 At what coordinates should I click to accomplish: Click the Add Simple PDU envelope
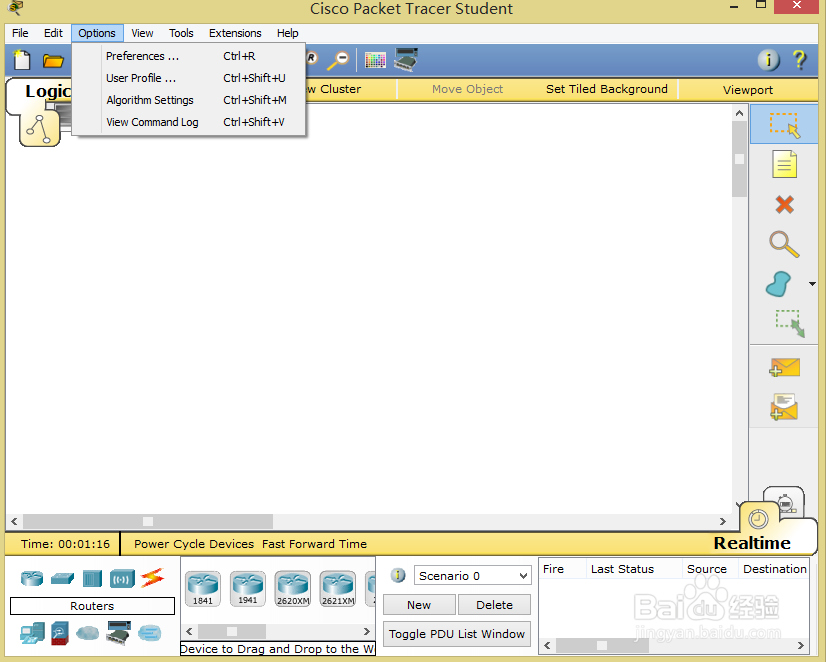[784, 367]
